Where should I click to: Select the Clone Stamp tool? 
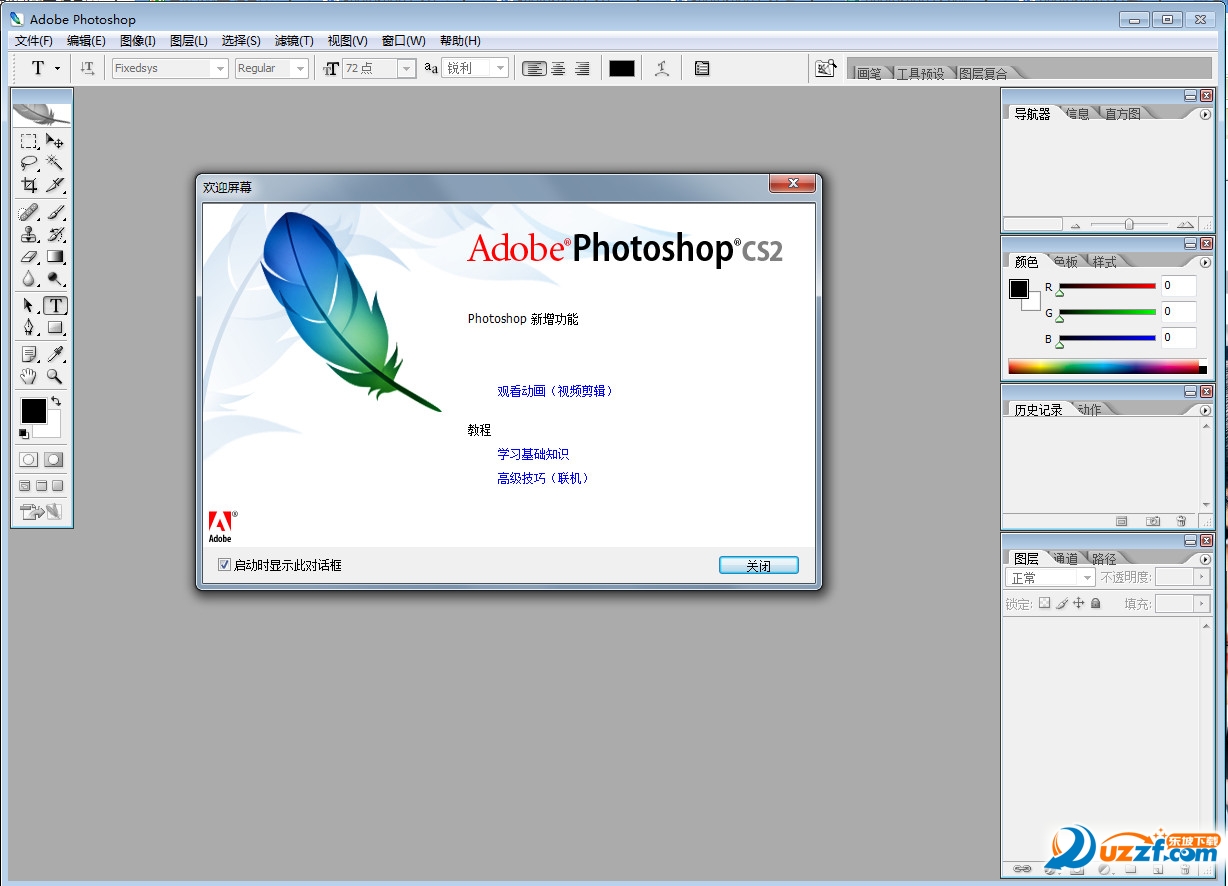[x=29, y=234]
